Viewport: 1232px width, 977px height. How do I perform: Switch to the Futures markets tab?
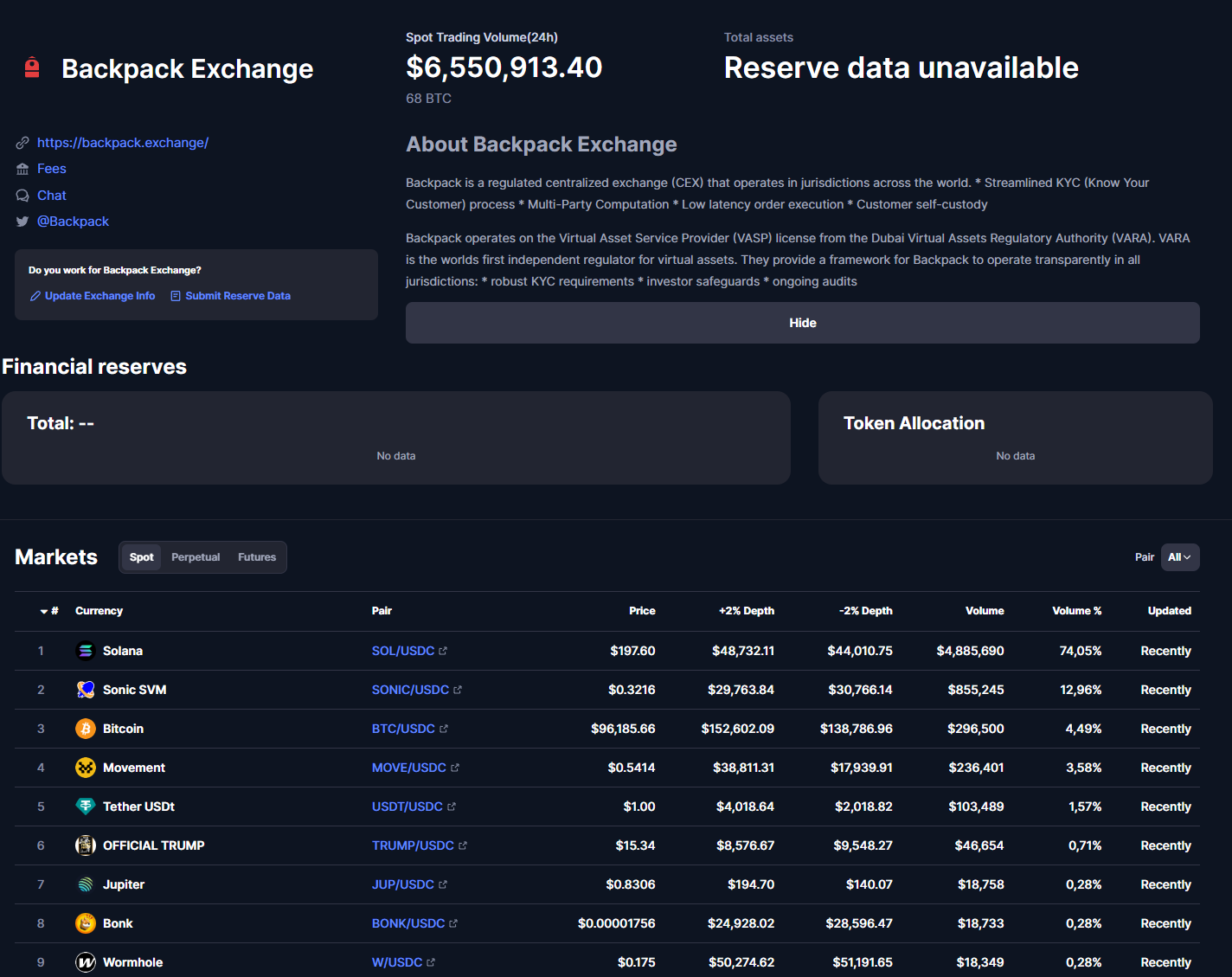tap(257, 557)
